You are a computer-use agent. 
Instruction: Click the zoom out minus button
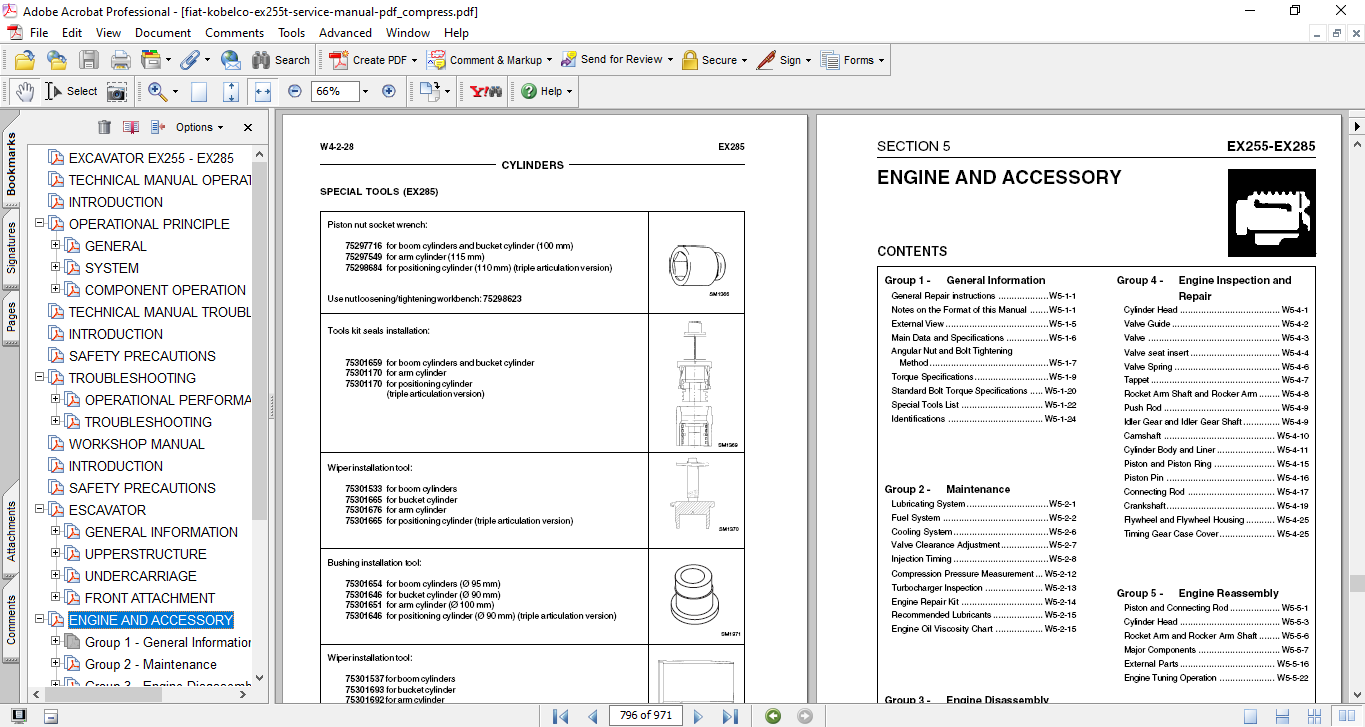(295, 91)
